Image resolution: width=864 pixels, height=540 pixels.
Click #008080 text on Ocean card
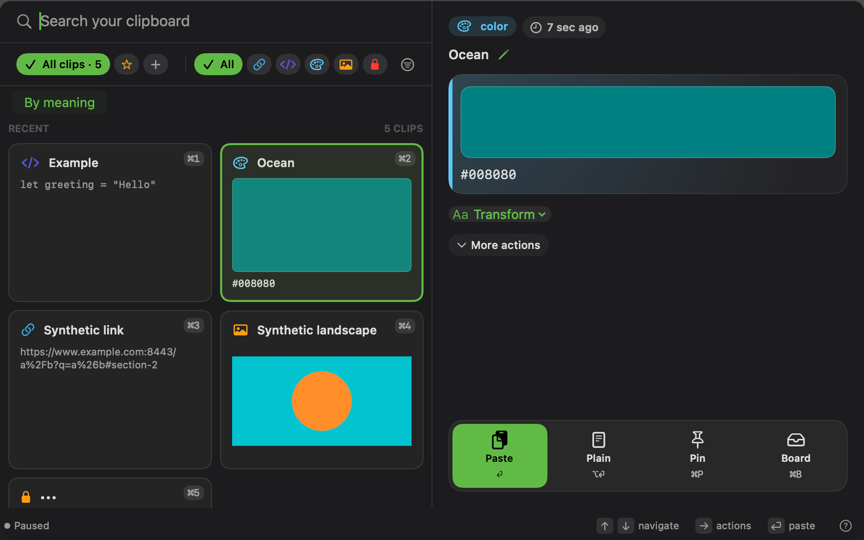253,283
